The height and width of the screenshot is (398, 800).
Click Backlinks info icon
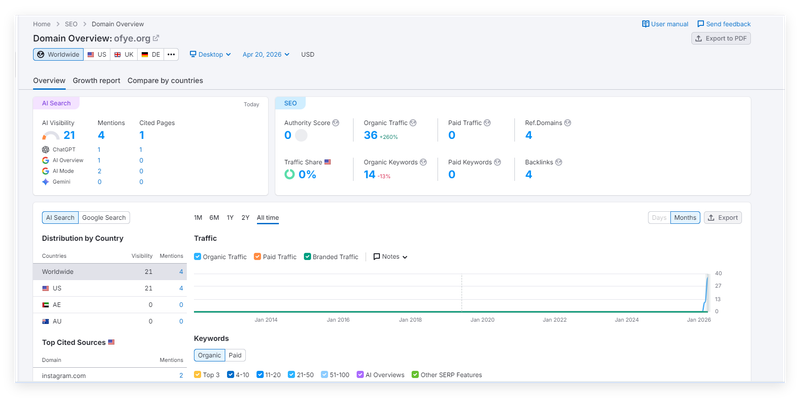[x=559, y=162]
